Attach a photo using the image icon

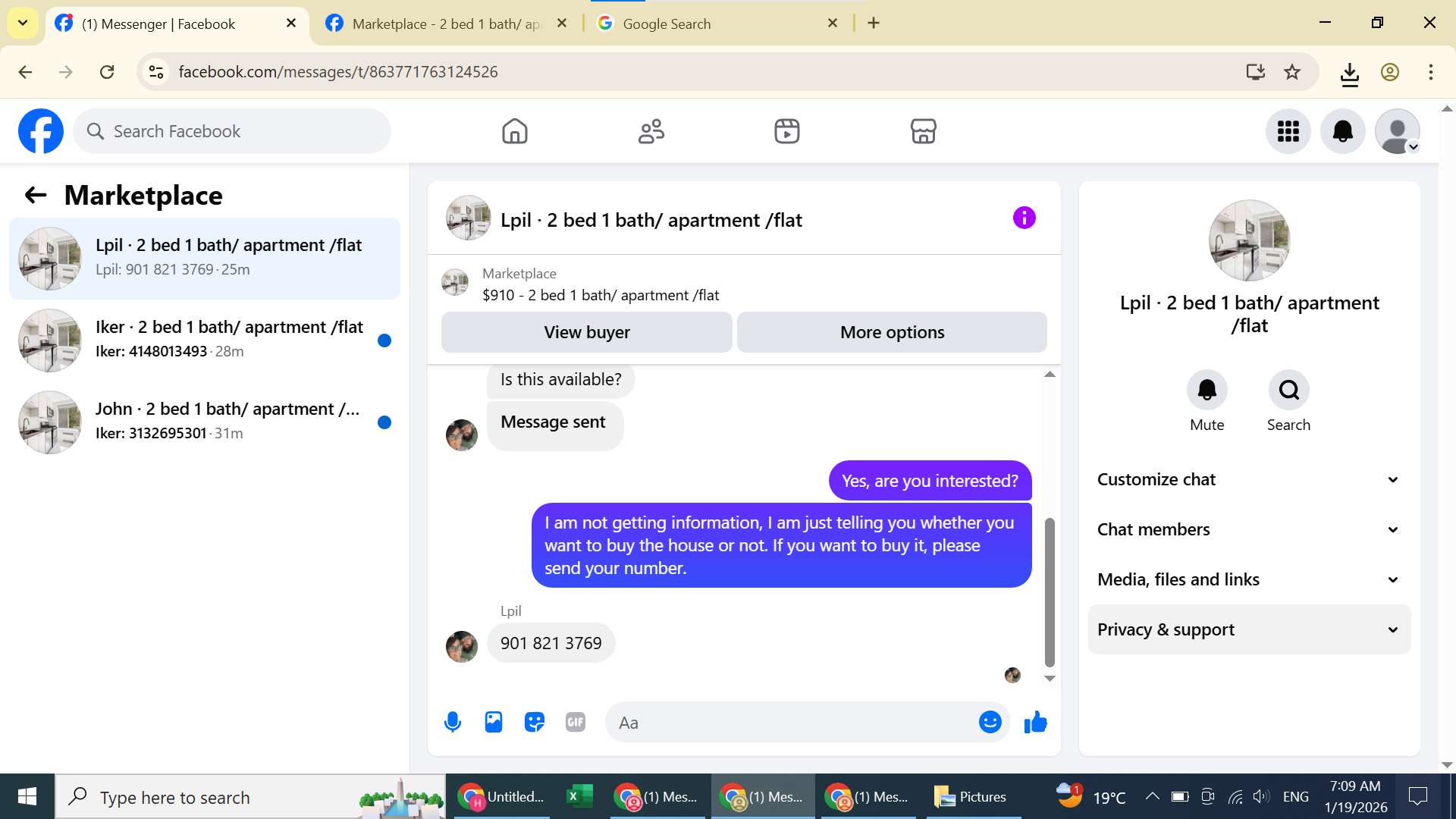(x=494, y=722)
